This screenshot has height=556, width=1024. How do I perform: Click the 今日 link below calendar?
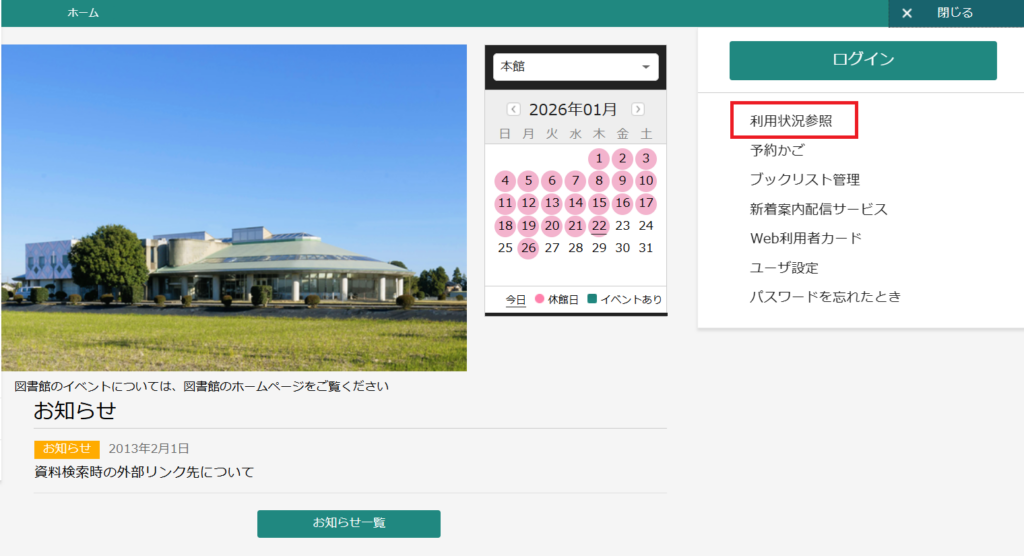[x=515, y=300]
